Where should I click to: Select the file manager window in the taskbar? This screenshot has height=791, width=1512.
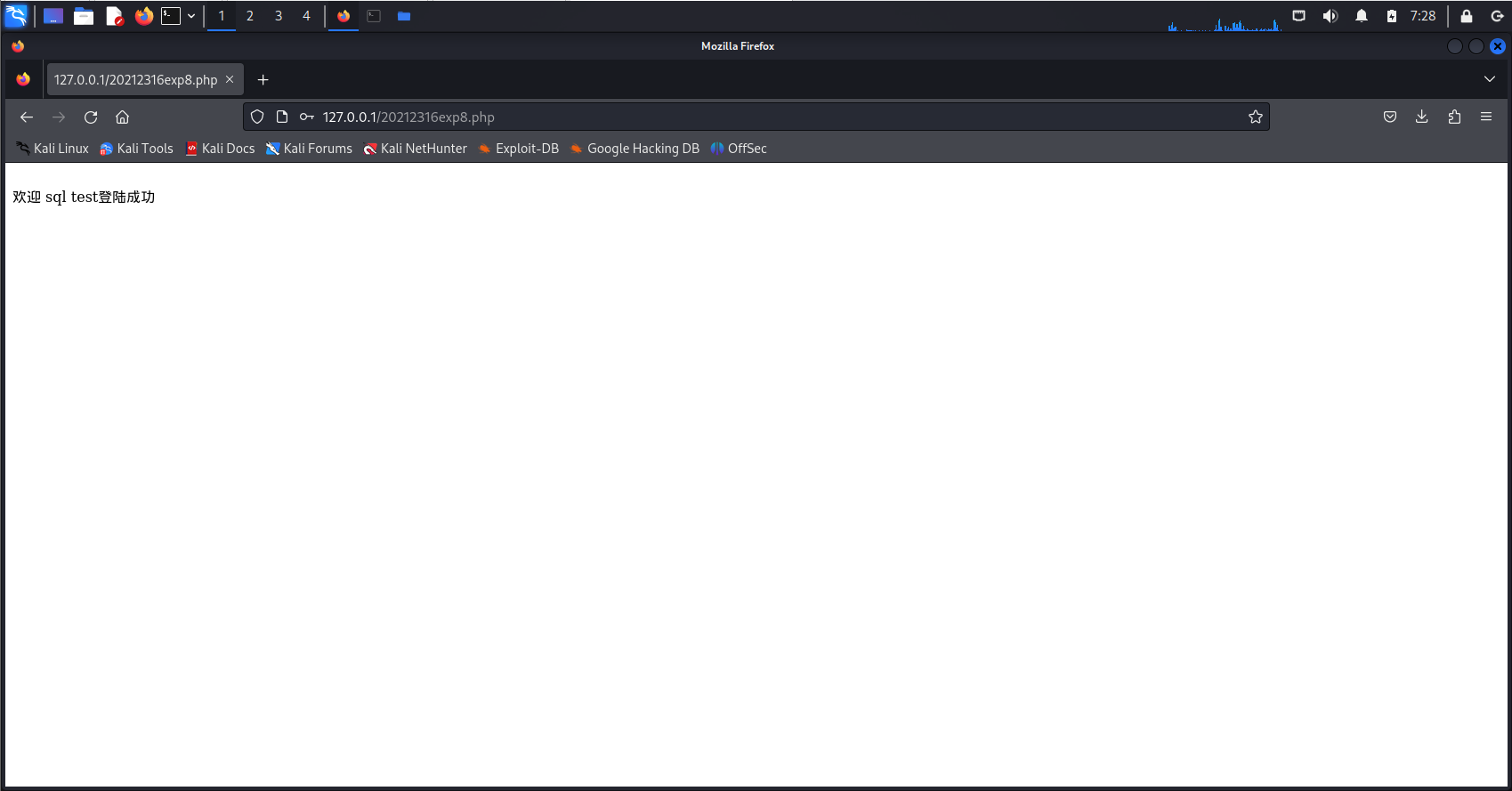(x=404, y=16)
